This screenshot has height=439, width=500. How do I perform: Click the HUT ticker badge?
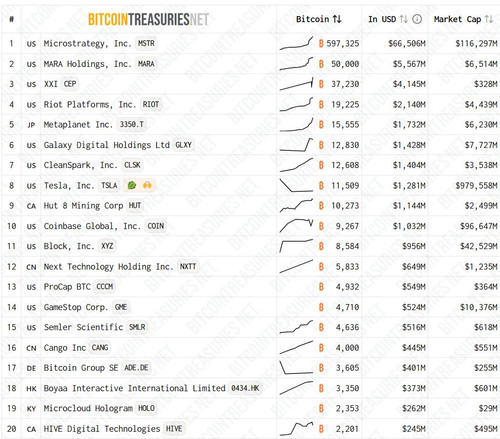point(135,206)
